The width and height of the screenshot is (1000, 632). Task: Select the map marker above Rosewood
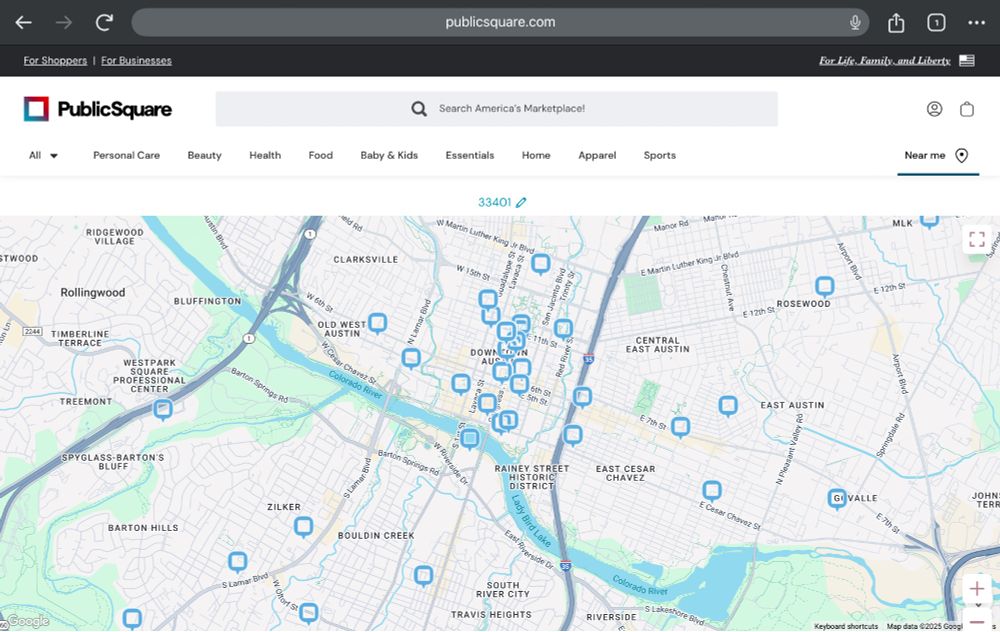825,287
